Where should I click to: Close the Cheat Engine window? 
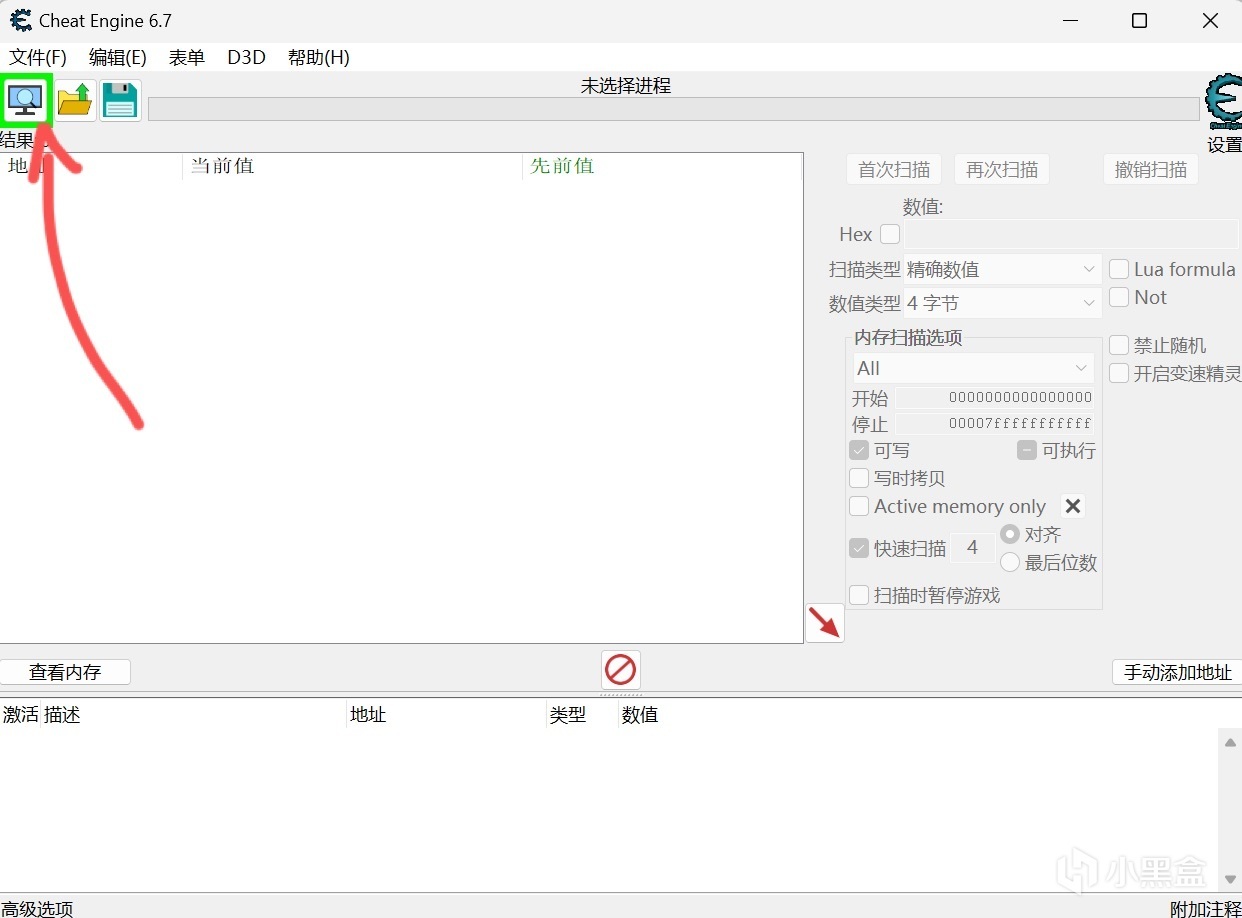pyautogui.click(x=1210, y=21)
